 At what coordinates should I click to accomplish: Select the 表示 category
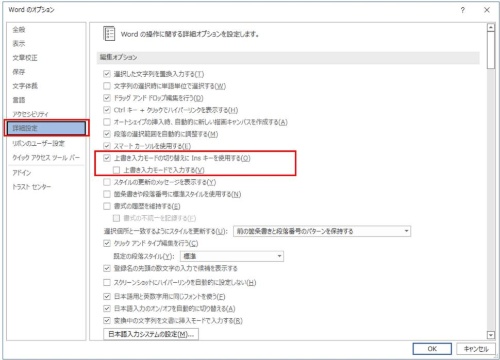pyautogui.click(x=19, y=44)
